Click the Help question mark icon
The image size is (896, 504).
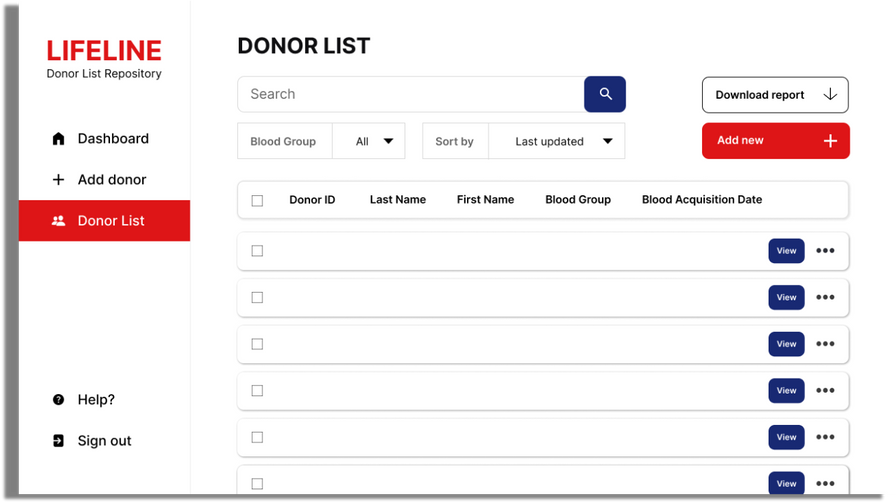tap(58, 399)
